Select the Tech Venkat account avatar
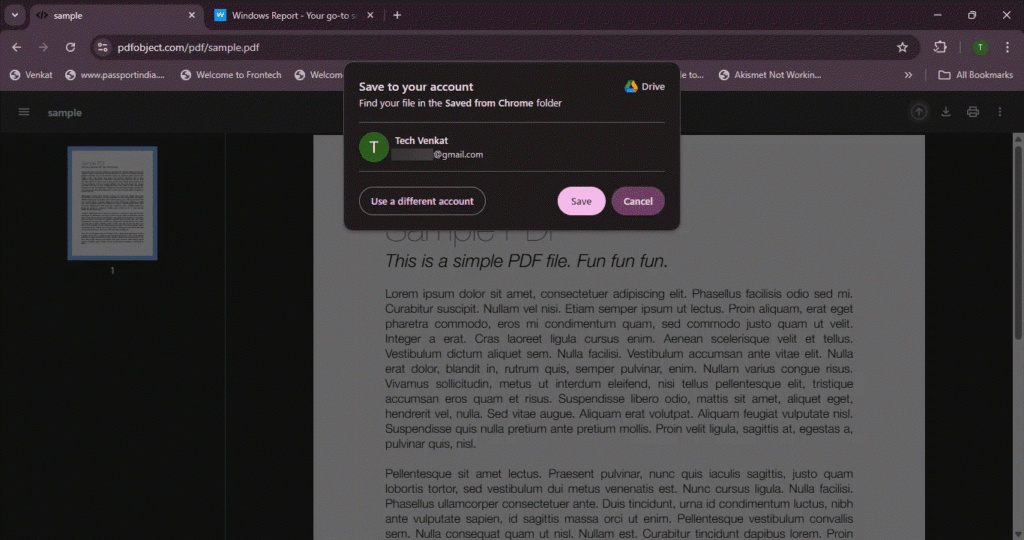 pyautogui.click(x=374, y=147)
